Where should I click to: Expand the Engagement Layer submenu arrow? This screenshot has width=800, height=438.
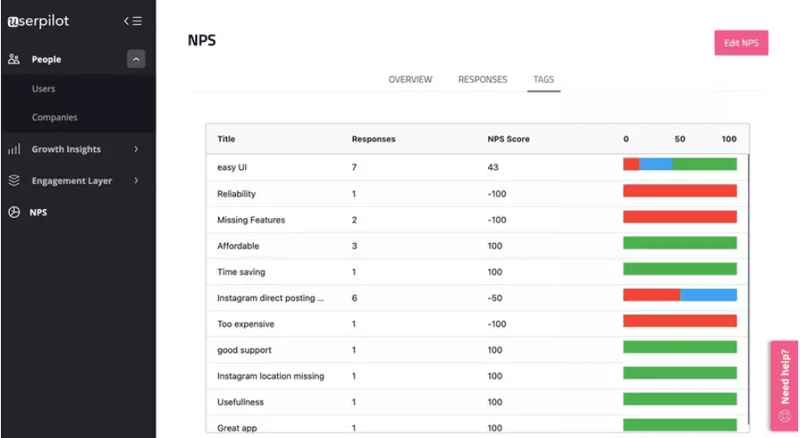(136, 181)
